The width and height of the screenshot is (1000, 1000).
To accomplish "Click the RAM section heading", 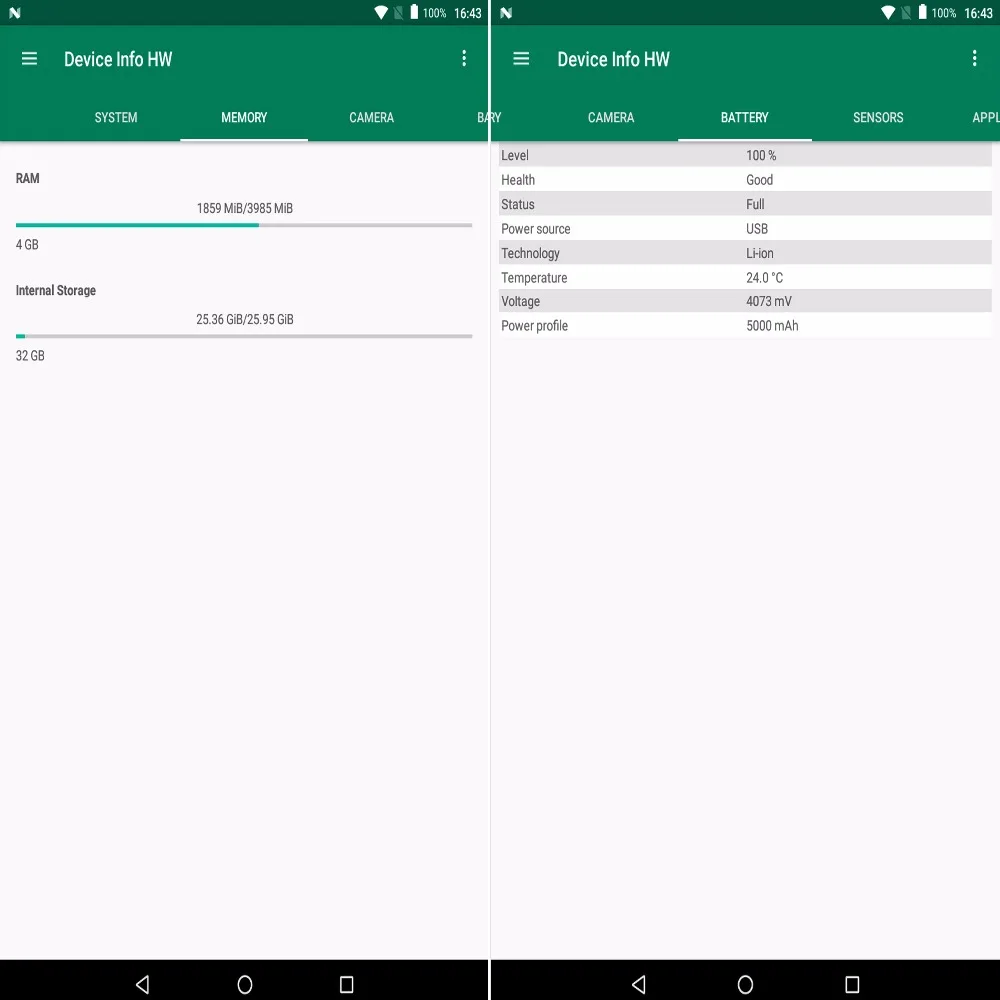I will click(x=27, y=179).
